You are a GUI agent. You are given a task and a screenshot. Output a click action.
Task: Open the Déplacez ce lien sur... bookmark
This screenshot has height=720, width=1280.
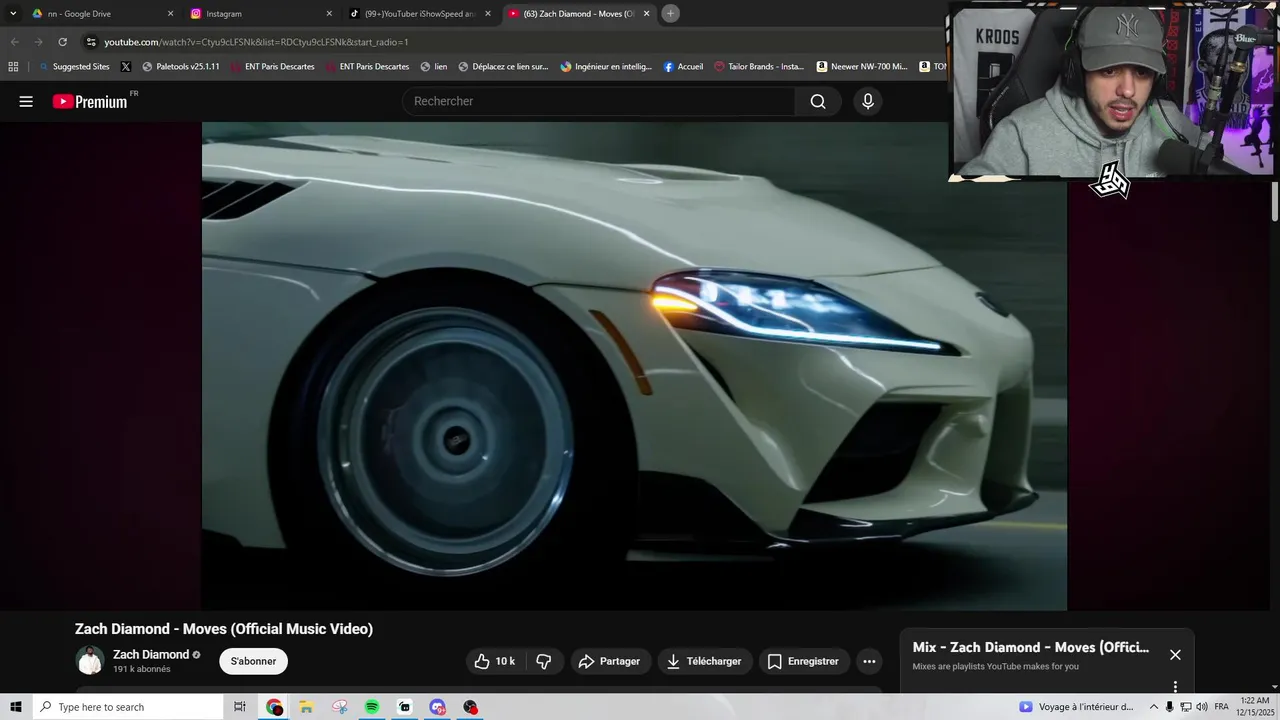[504, 67]
